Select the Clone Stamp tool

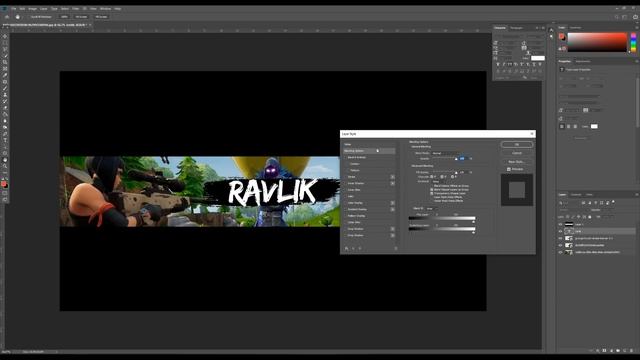coord(5,95)
